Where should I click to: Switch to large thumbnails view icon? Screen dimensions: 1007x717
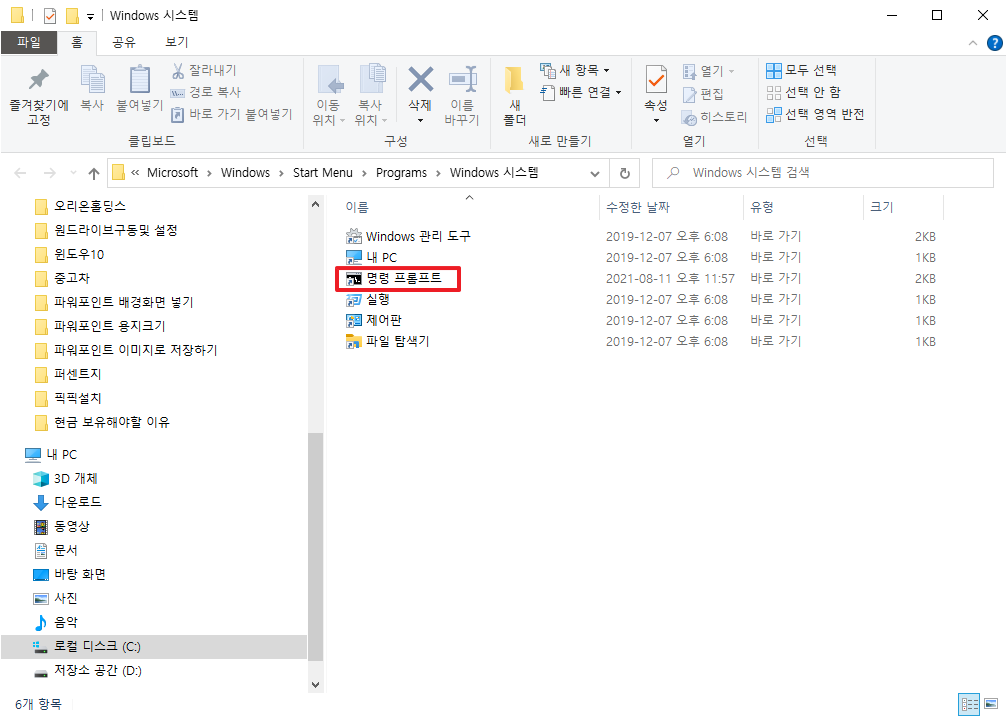click(992, 704)
